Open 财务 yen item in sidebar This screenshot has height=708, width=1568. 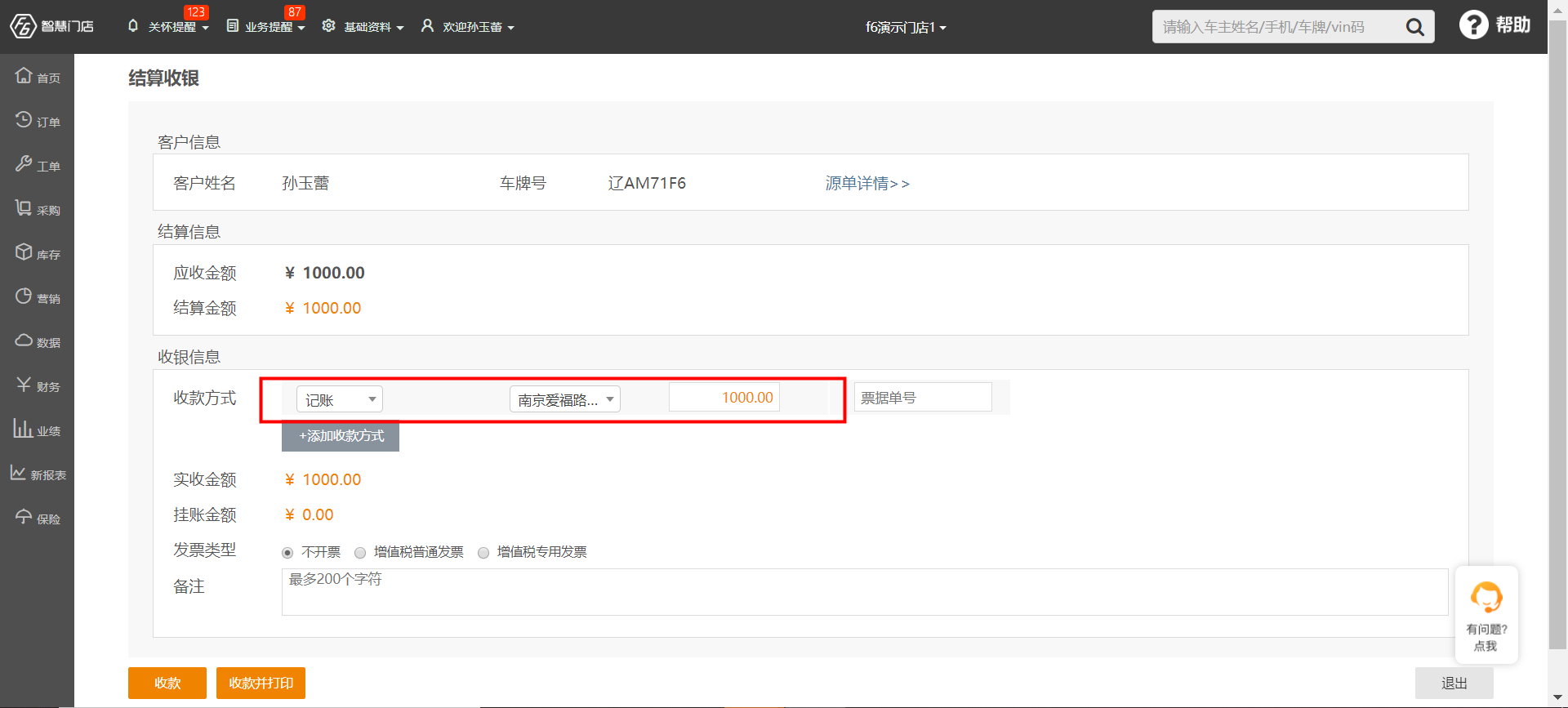coord(38,385)
